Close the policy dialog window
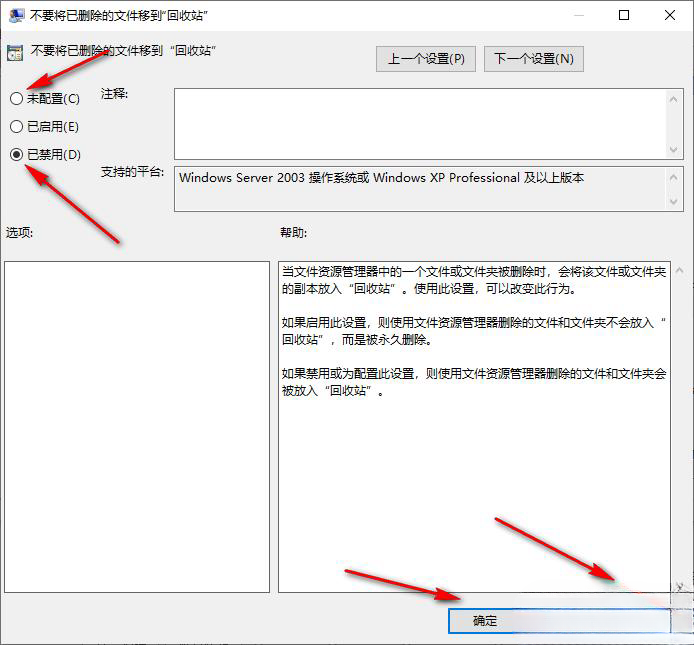This screenshot has width=694, height=645. tap(670, 15)
